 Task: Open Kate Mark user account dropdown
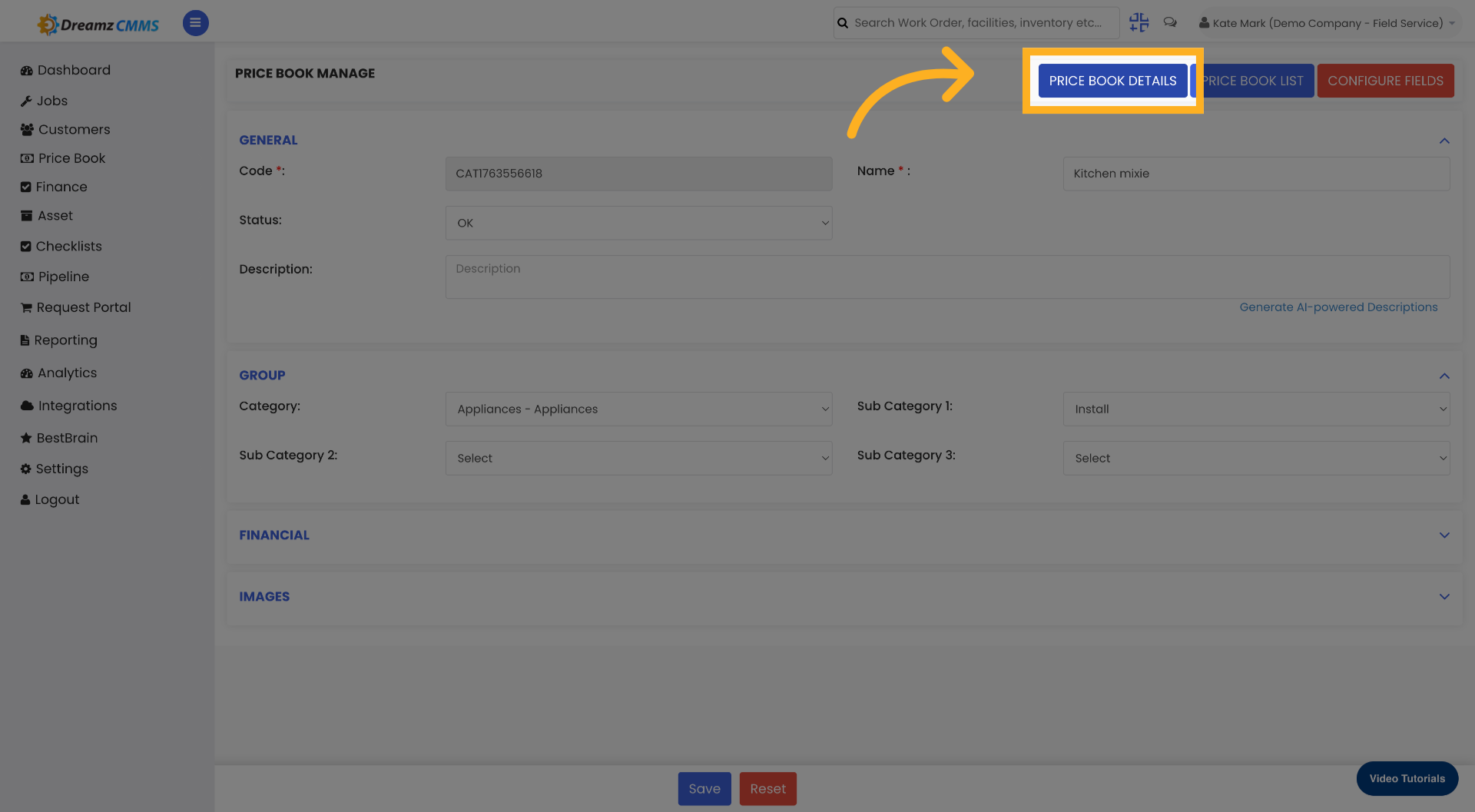[1327, 23]
